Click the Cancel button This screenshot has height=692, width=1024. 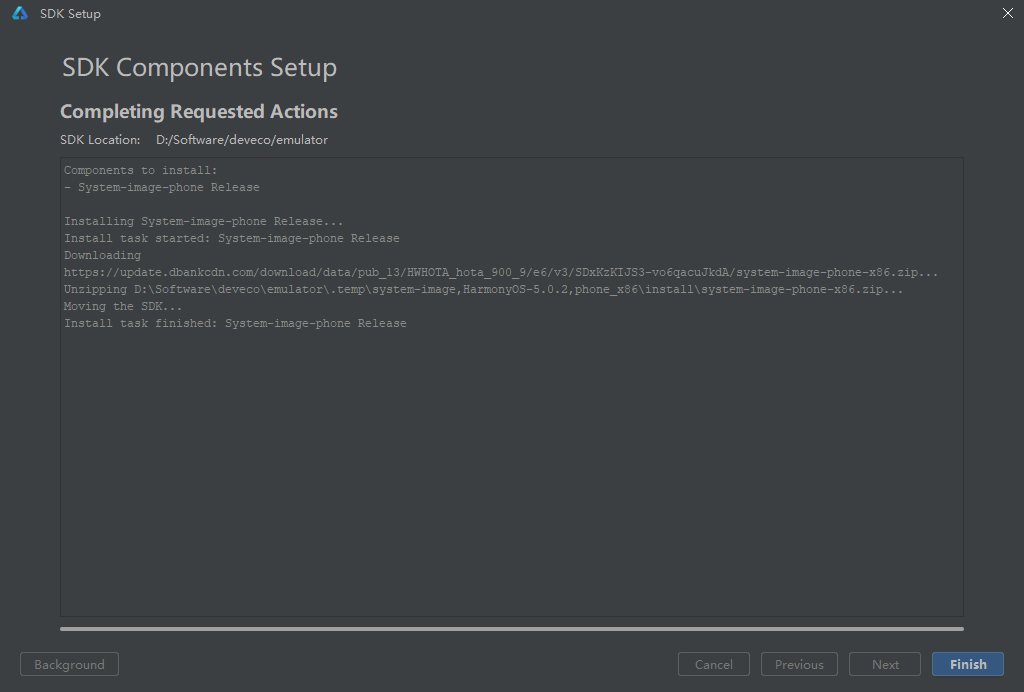tap(713, 664)
